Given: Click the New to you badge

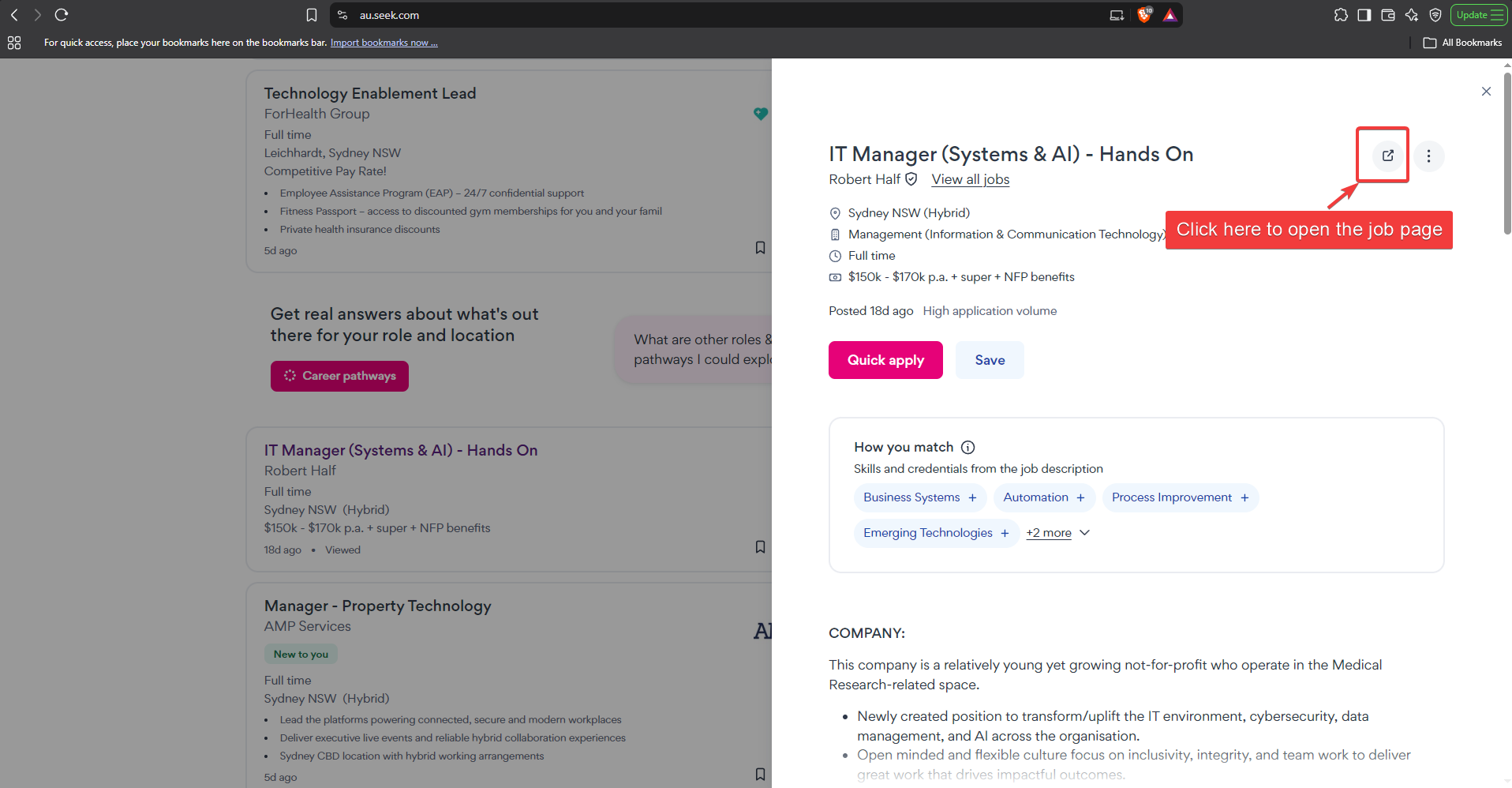Looking at the screenshot, I should pyautogui.click(x=301, y=654).
